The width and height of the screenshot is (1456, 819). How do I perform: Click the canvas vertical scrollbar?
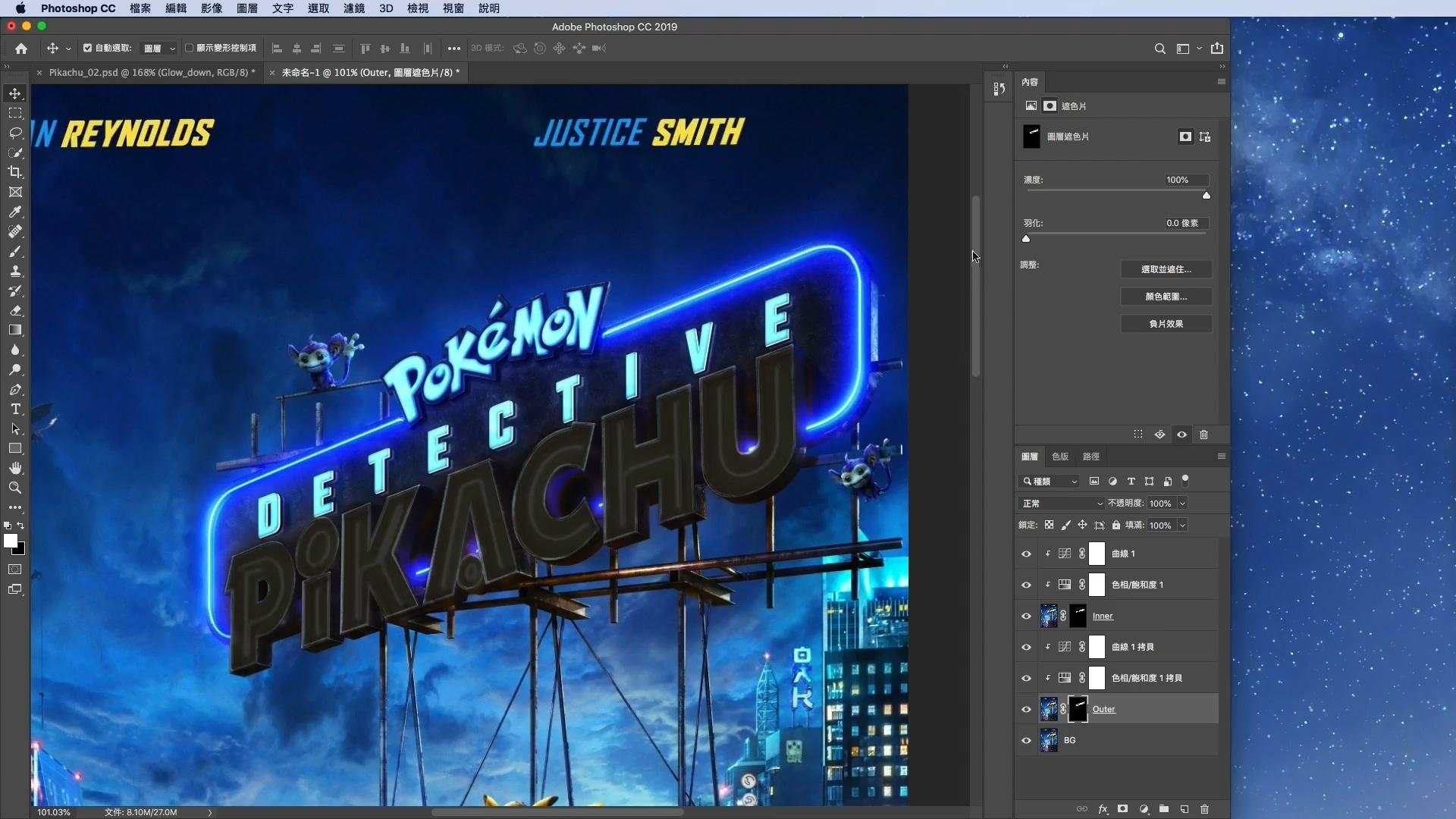976,287
